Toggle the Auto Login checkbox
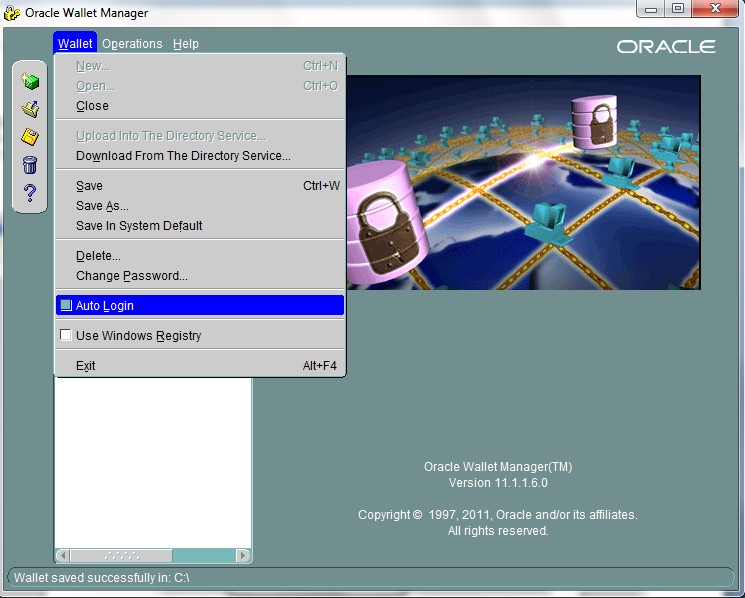The height and width of the screenshot is (598, 745). click(66, 305)
